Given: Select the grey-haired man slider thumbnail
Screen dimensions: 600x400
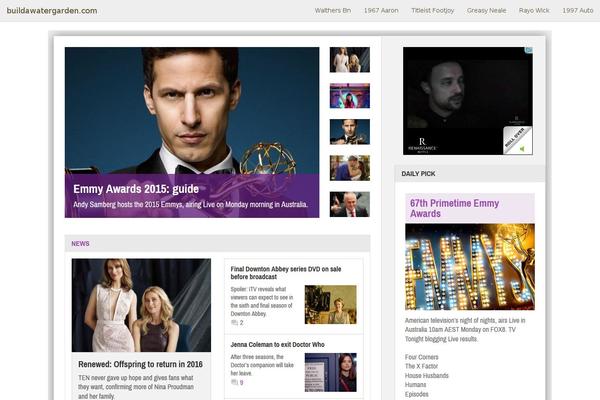Looking at the screenshot, I should point(350,204).
